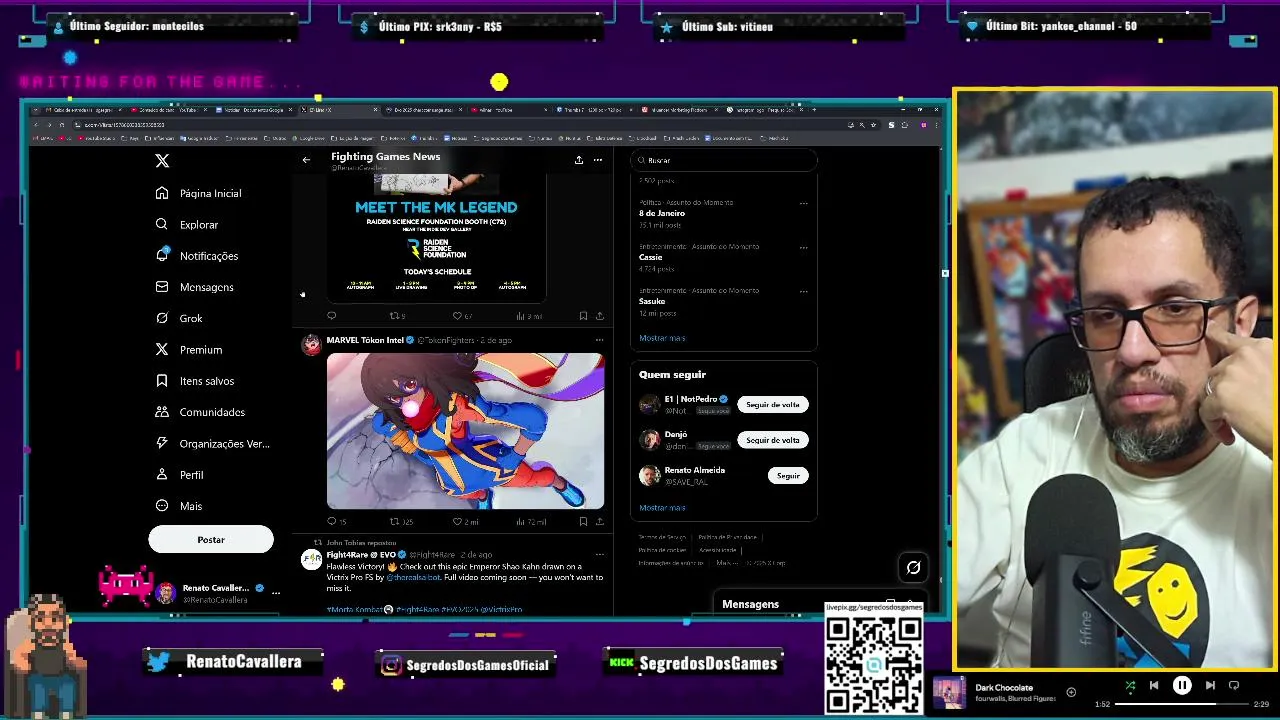This screenshot has height=720, width=1280.
Task: Open Renato Cavallera account menu
Action: click(x=218, y=593)
